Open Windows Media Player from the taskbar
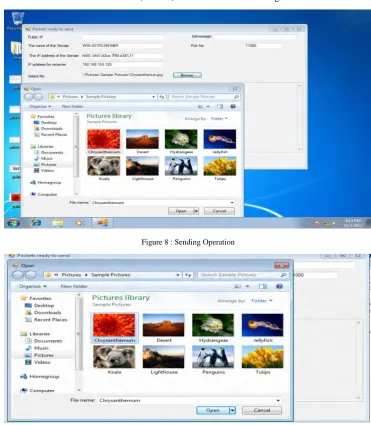371x425 pixels. point(79,223)
